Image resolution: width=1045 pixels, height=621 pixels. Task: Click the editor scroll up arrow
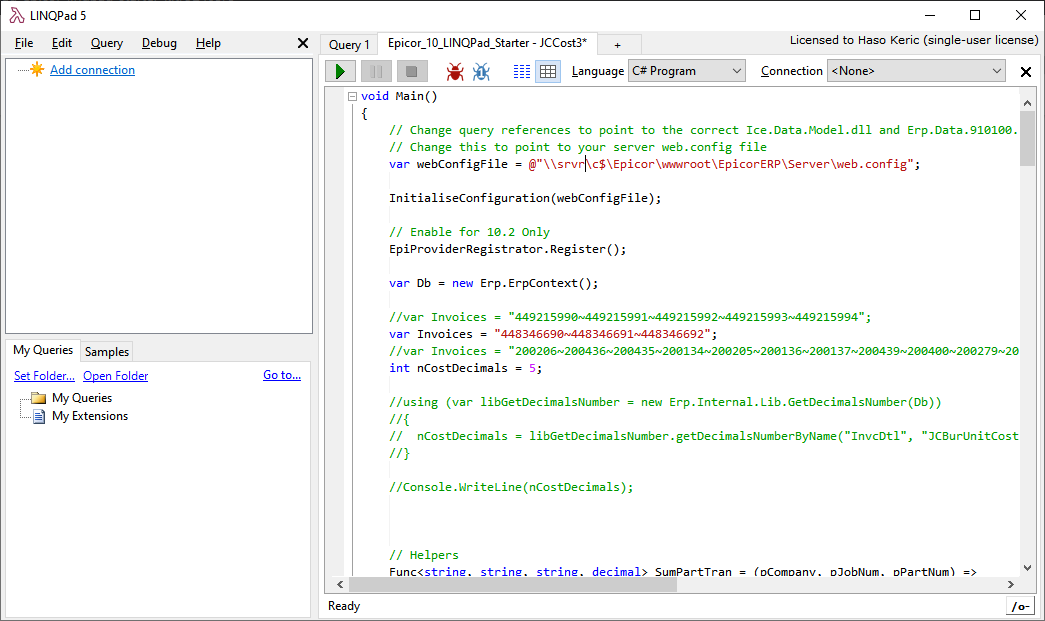[x=1027, y=103]
